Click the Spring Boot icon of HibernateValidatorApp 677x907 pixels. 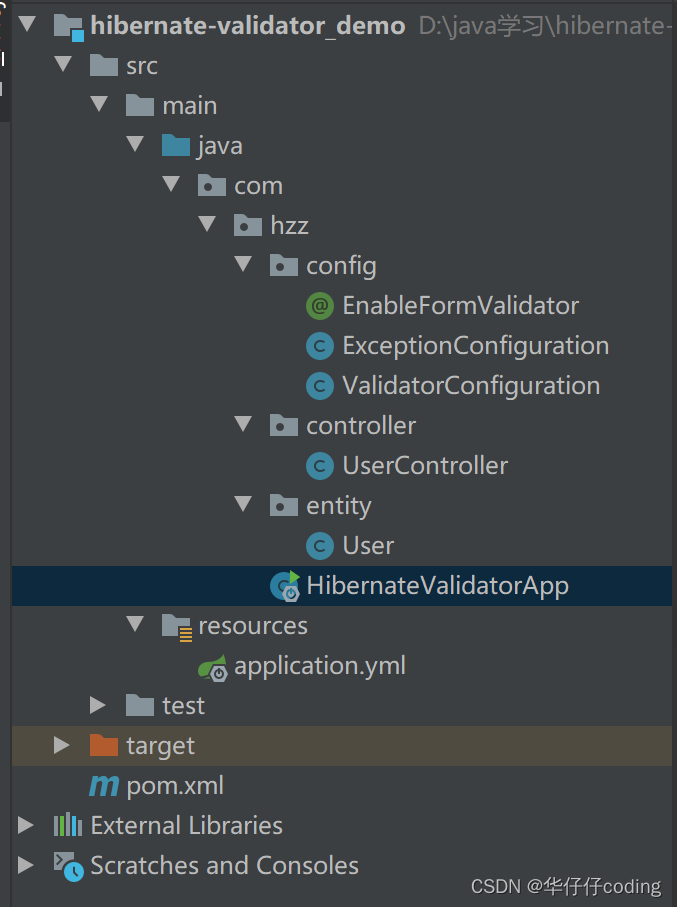coord(284,586)
